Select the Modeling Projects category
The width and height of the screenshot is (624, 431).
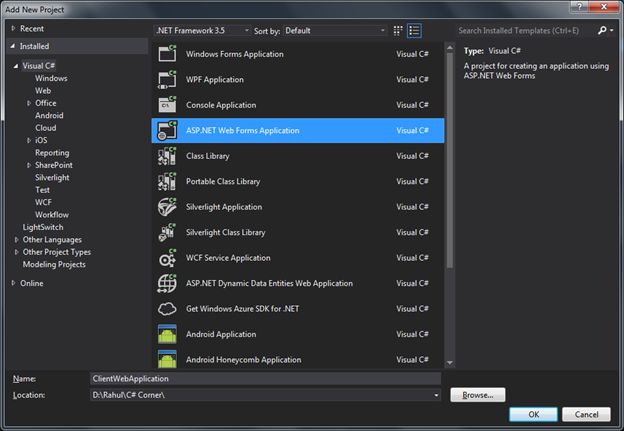pos(54,264)
